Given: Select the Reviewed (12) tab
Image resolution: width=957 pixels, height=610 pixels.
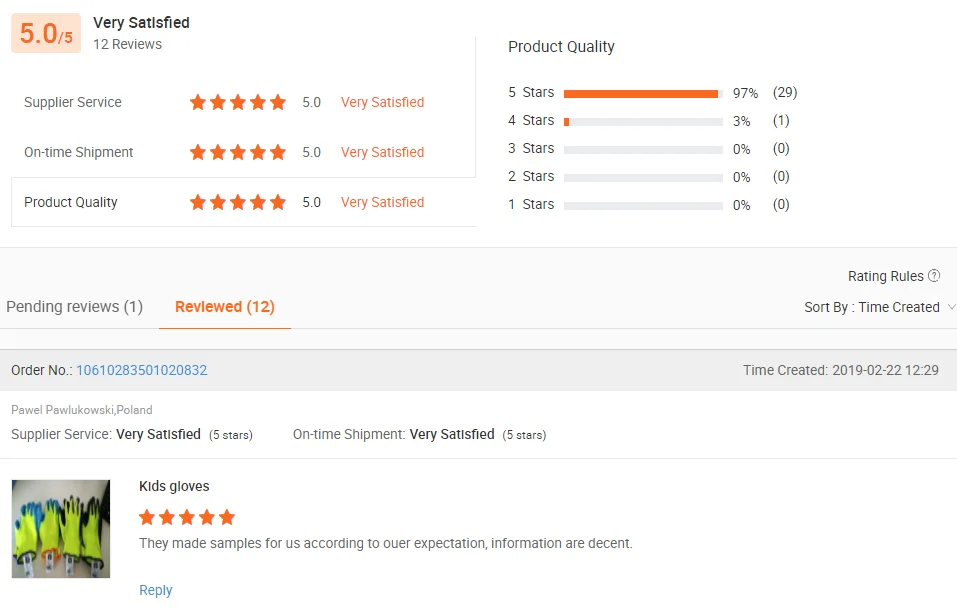Looking at the screenshot, I should (224, 307).
